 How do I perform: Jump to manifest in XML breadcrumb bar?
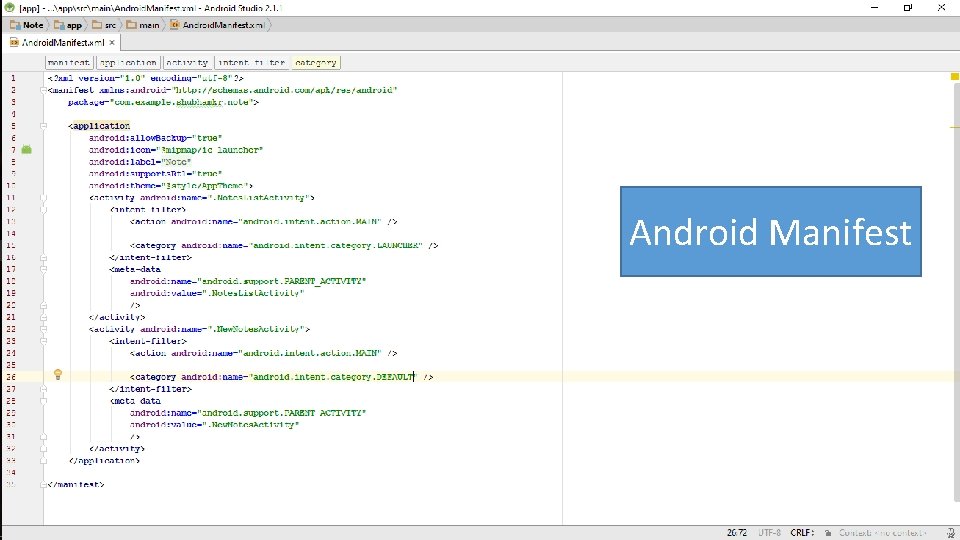point(69,62)
